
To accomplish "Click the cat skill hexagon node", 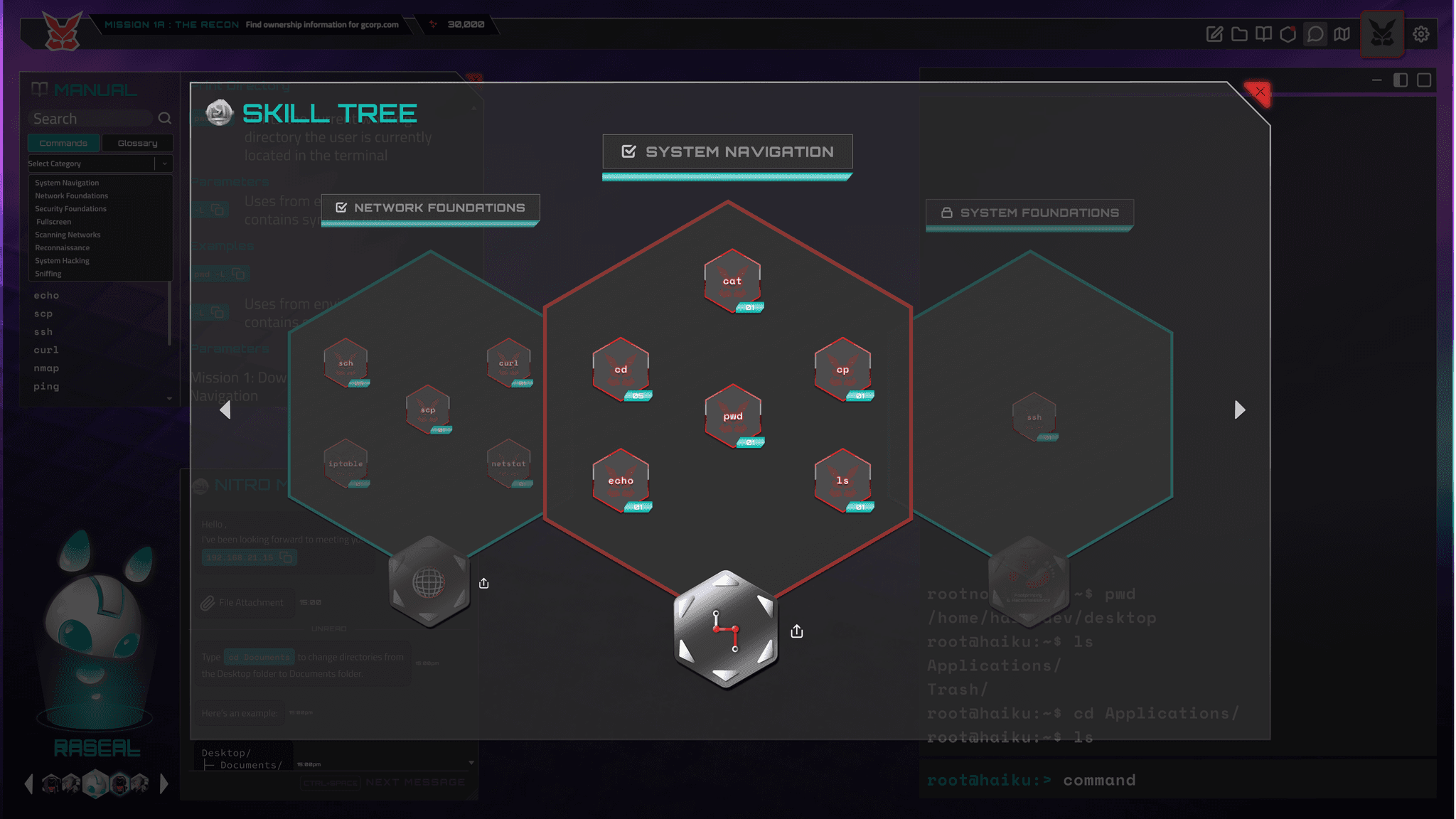I will point(732,281).
